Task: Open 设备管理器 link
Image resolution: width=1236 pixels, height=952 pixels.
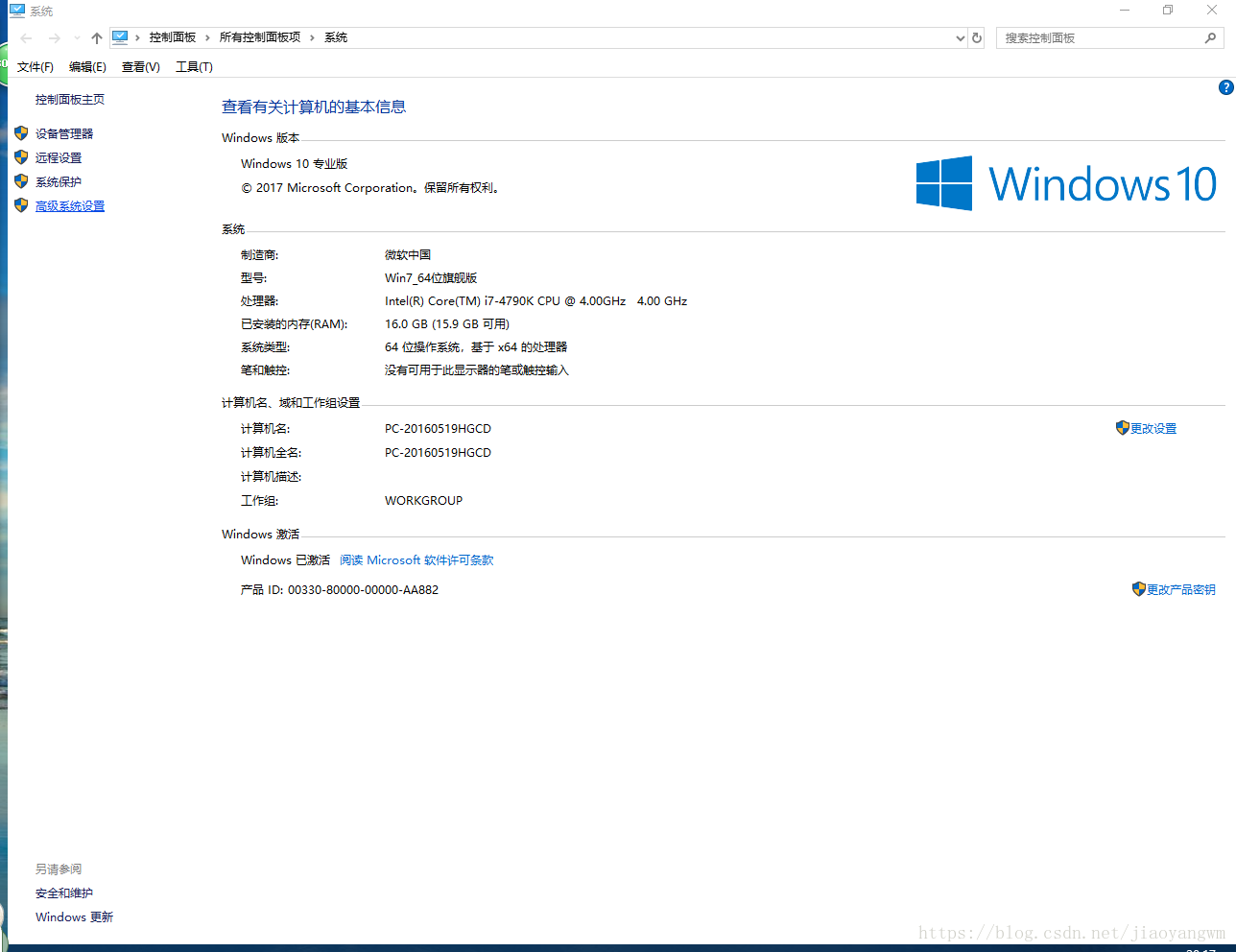Action: pyautogui.click(x=64, y=134)
